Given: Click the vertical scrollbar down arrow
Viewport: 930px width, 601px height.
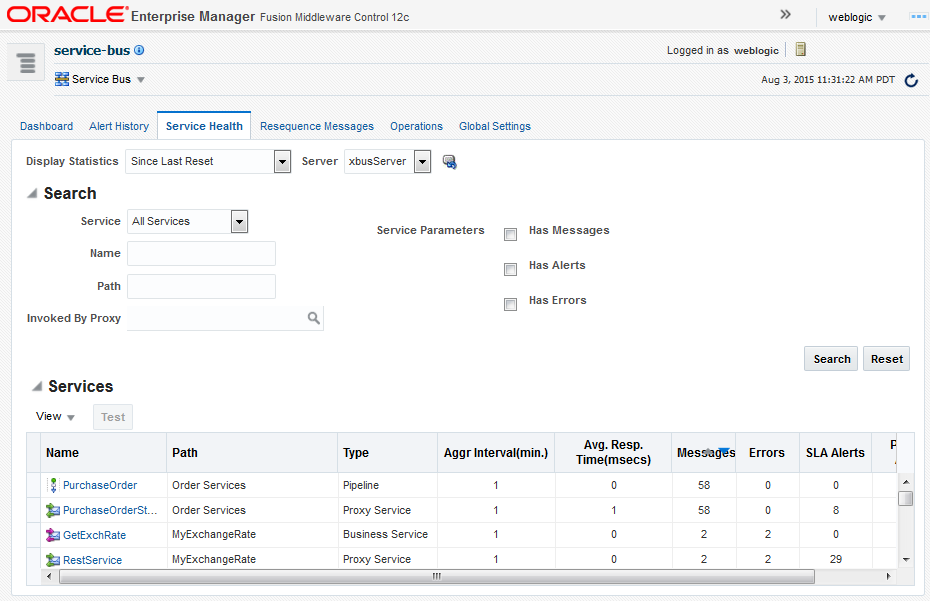Looking at the screenshot, I should click(906, 559).
